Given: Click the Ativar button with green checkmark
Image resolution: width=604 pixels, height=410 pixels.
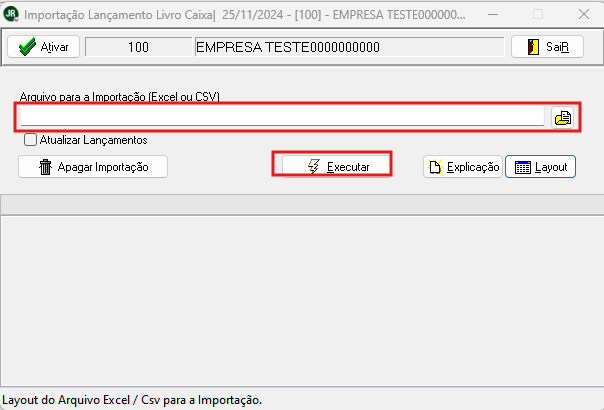Looking at the screenshot, I should click(x=43, y=47).
